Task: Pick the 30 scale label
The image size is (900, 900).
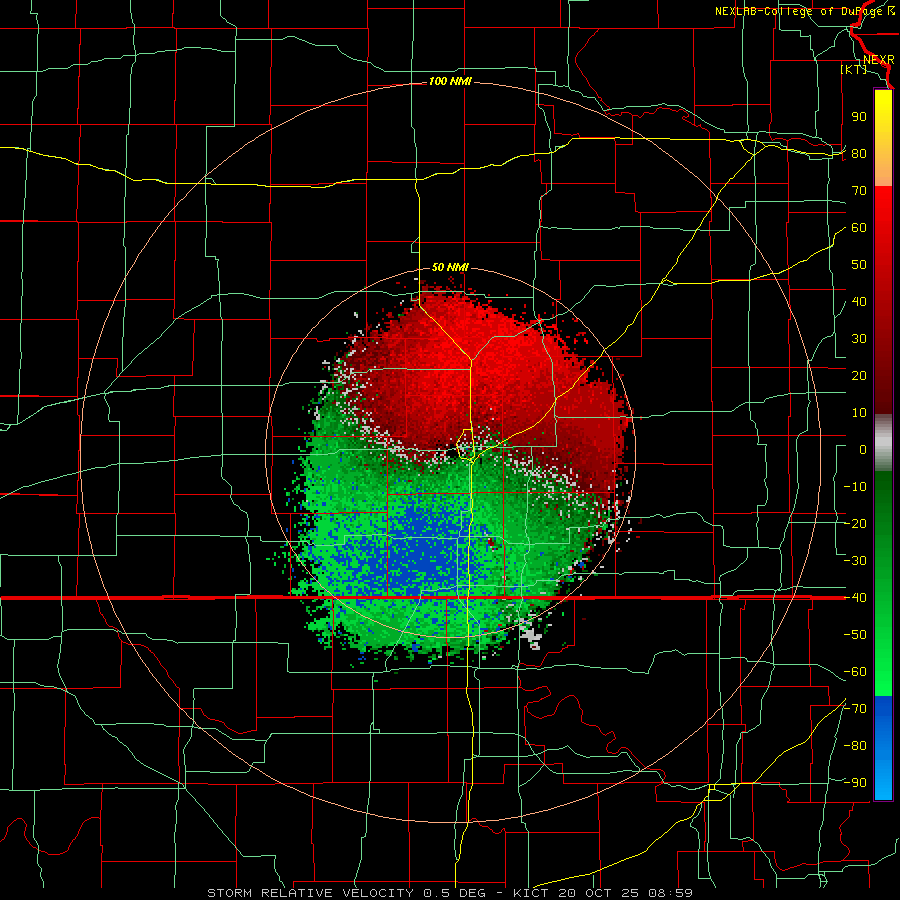Action: click(859, 339)
